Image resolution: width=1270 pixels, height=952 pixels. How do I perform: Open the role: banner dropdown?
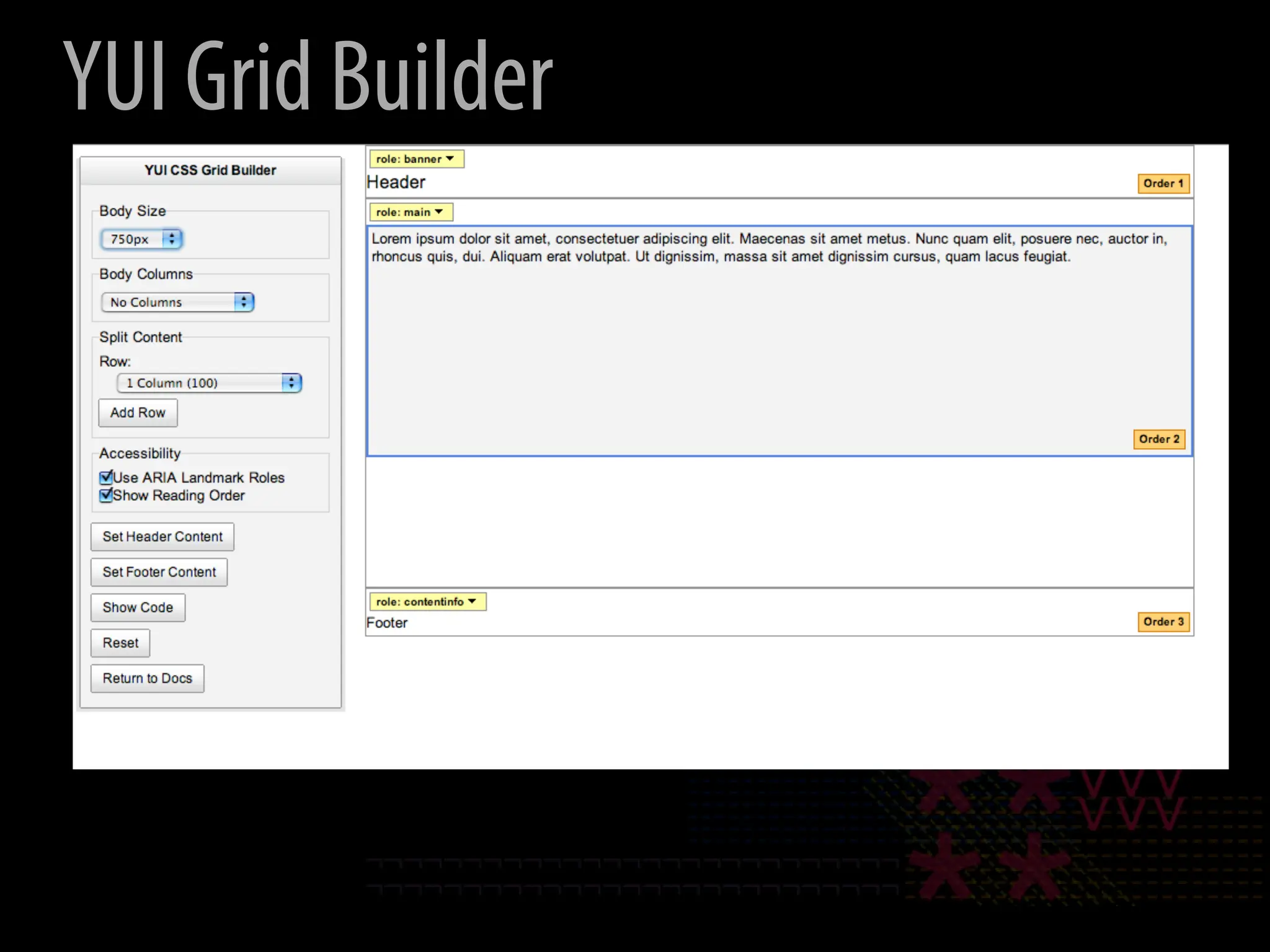[417, 159]
